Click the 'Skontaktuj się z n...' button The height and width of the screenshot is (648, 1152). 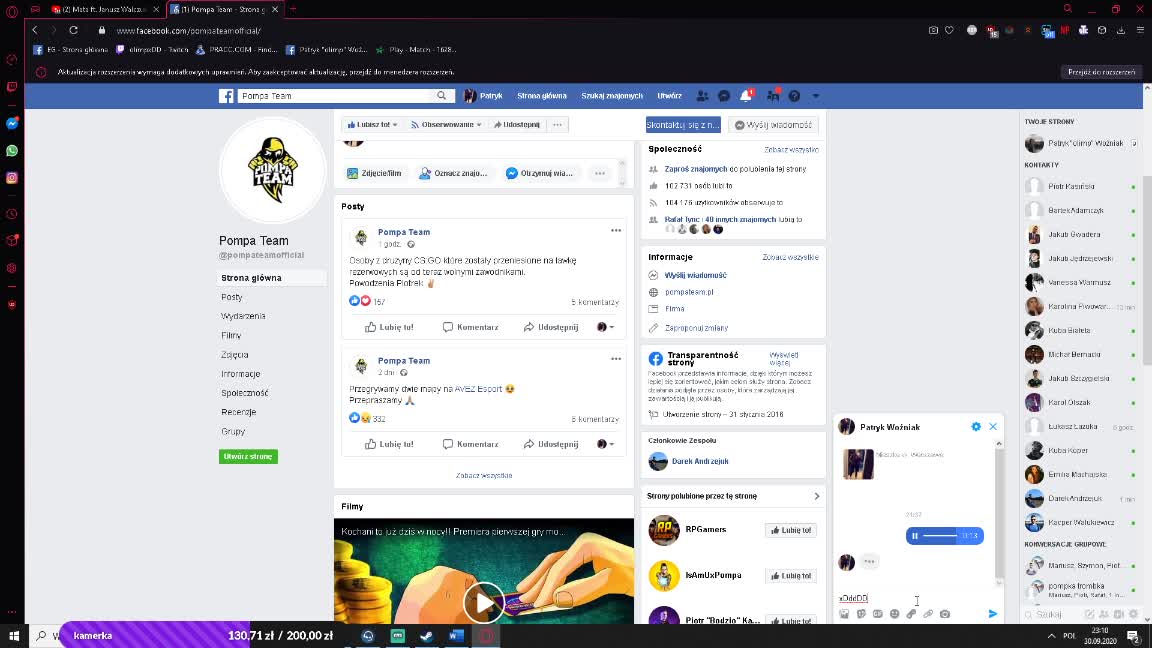tap(683, 125)
